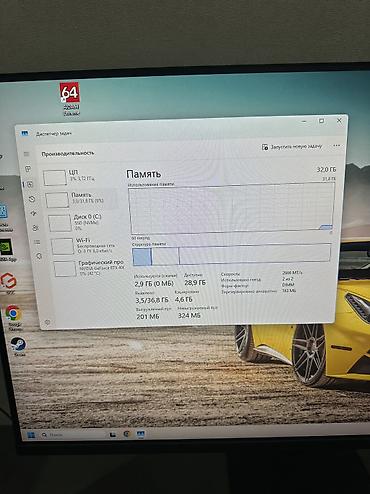Click the '32,0 ГБ' total memory value
Image resolution: width=370 pixels, height=494 pixels.
(x=326, y=170)
